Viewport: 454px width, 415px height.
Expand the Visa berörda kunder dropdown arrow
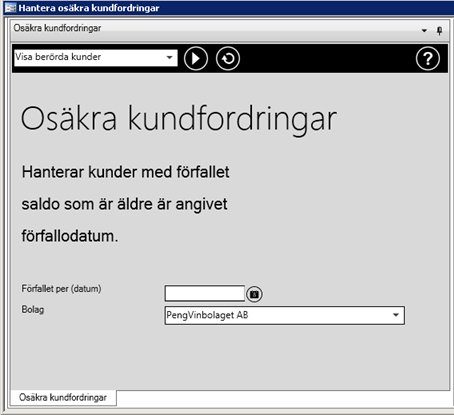169,57
